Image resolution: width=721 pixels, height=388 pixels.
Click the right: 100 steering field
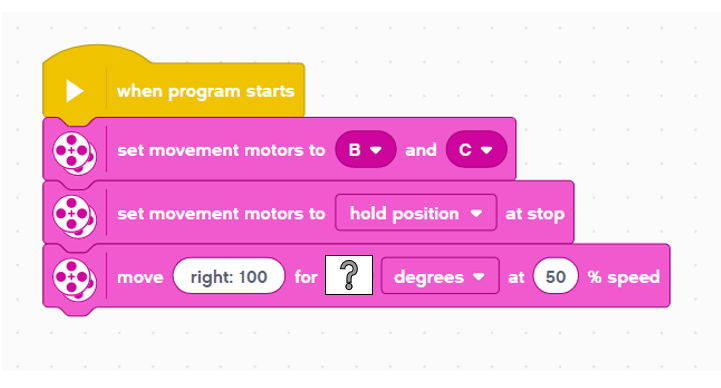pyautogui.click(x=229, y=276)
